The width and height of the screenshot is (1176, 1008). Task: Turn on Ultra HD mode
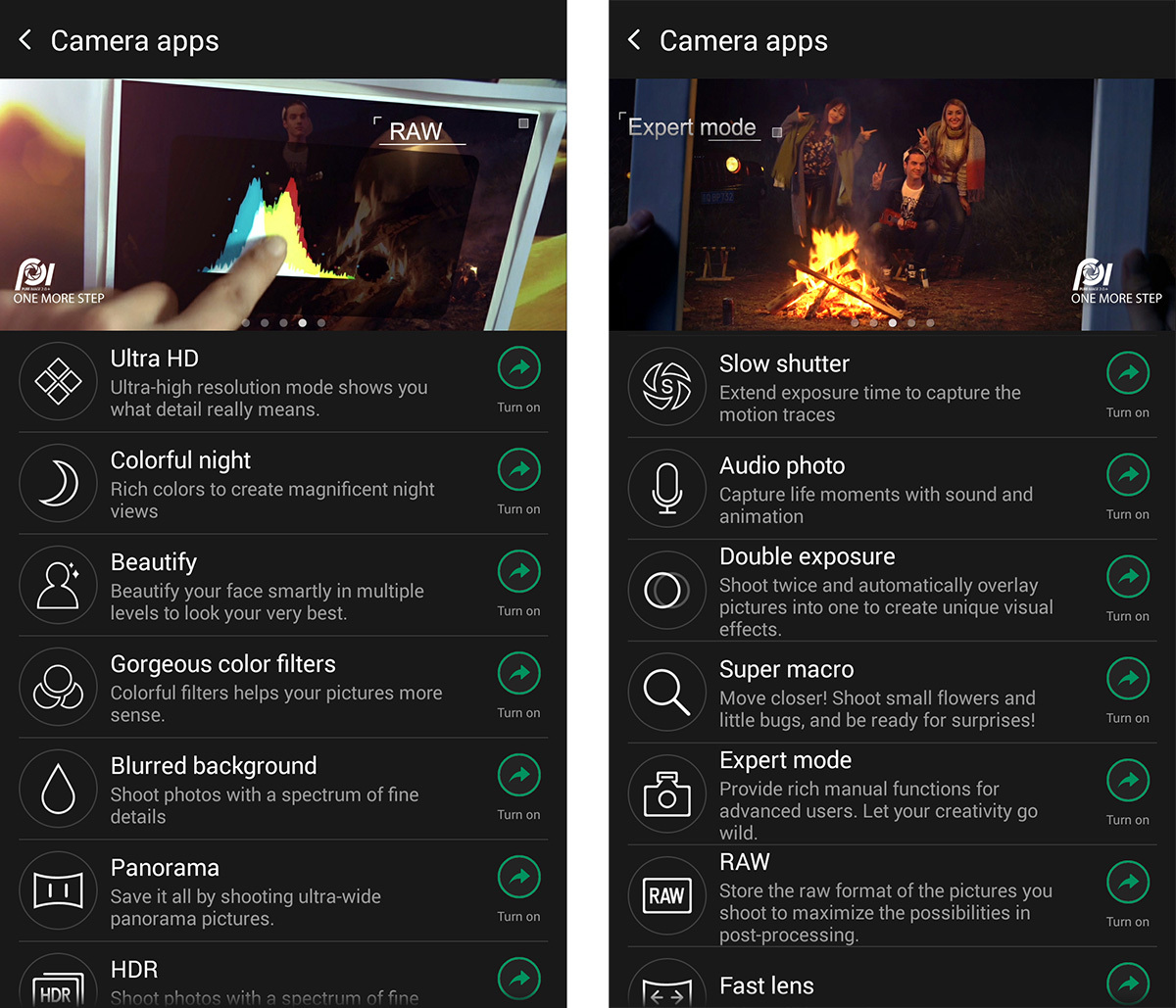(x=518, y=368)
